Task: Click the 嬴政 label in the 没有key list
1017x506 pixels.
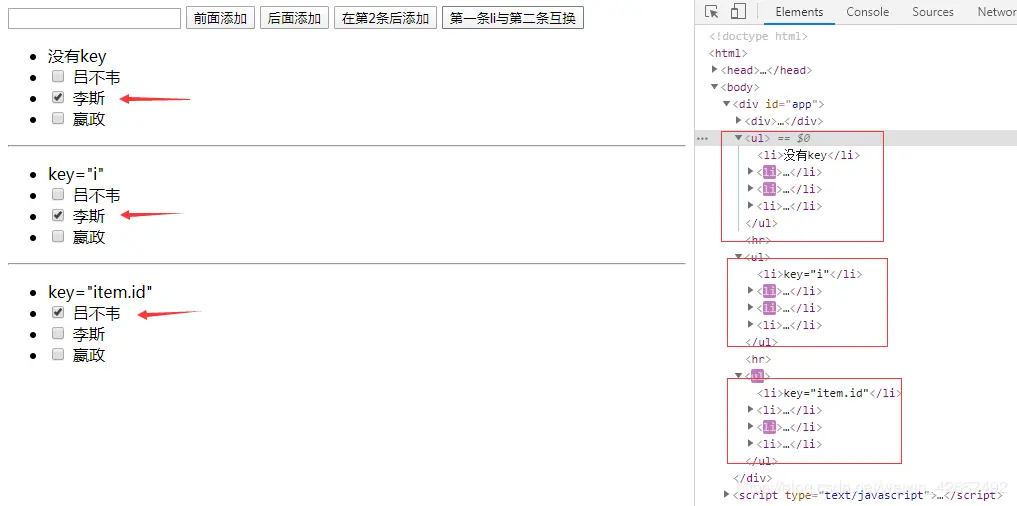Action: [89, 119]
